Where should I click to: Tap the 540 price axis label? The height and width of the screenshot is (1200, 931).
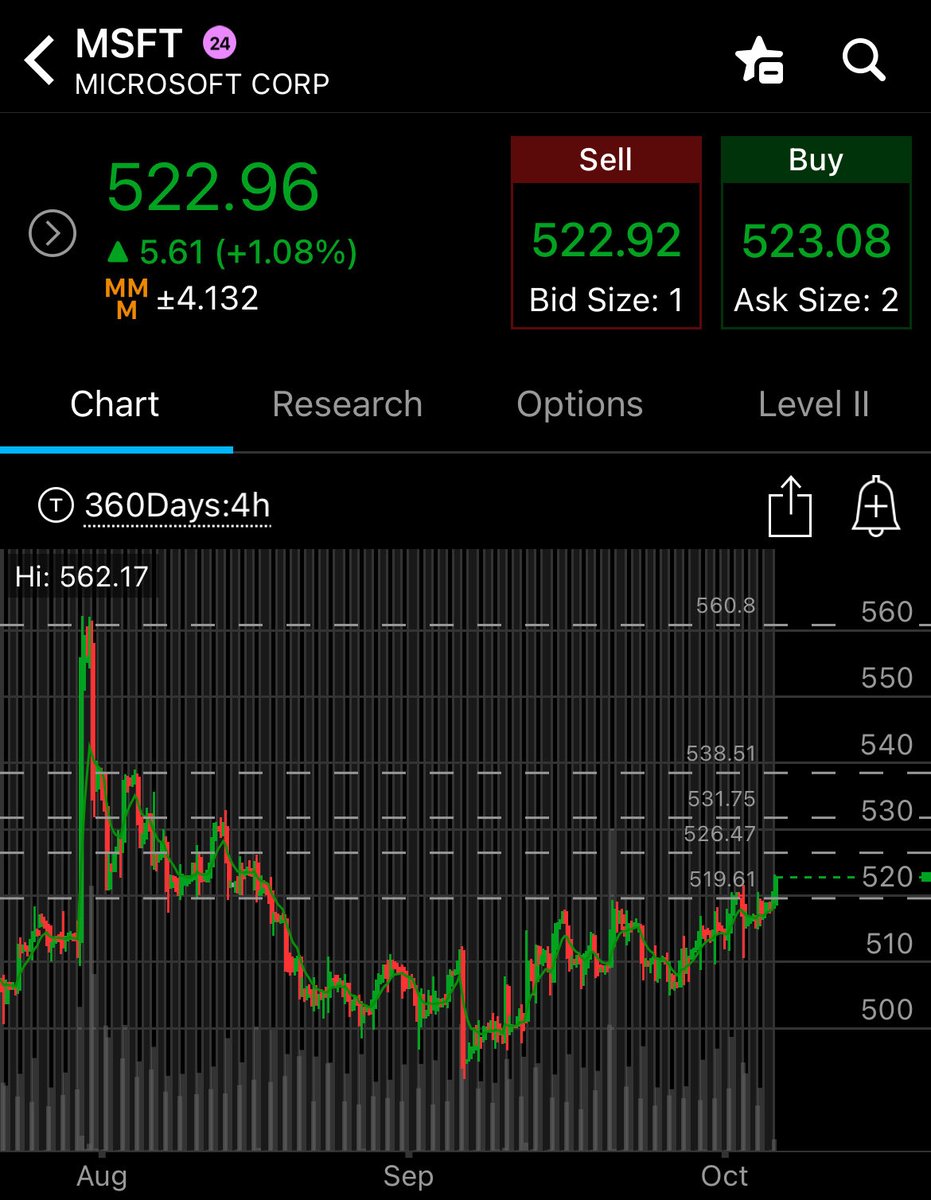pos(888,744)
